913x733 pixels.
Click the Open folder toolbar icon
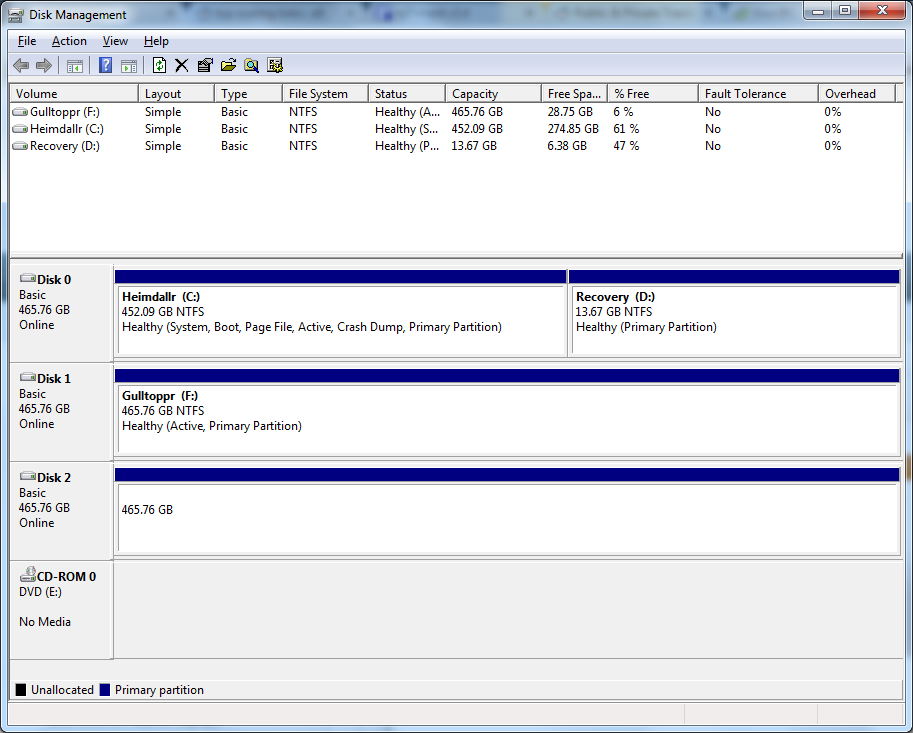coord(228,65)
